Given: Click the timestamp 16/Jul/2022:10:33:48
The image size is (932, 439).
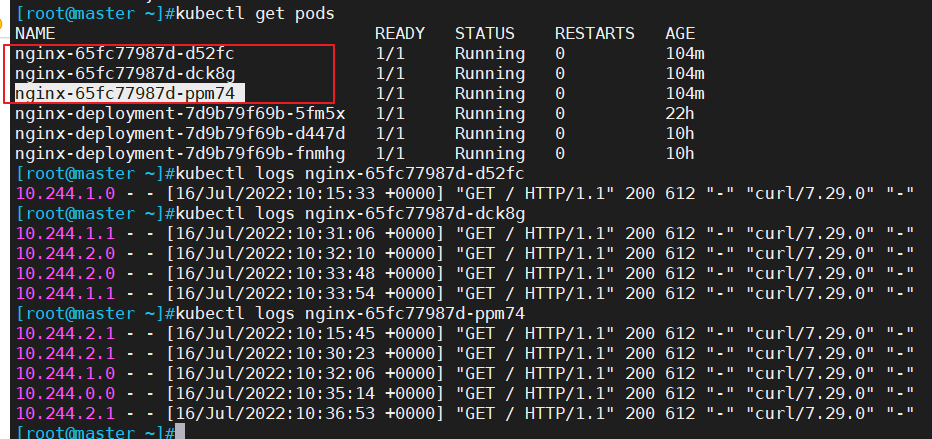Looking at the screenshot, I should click(276, 273).
